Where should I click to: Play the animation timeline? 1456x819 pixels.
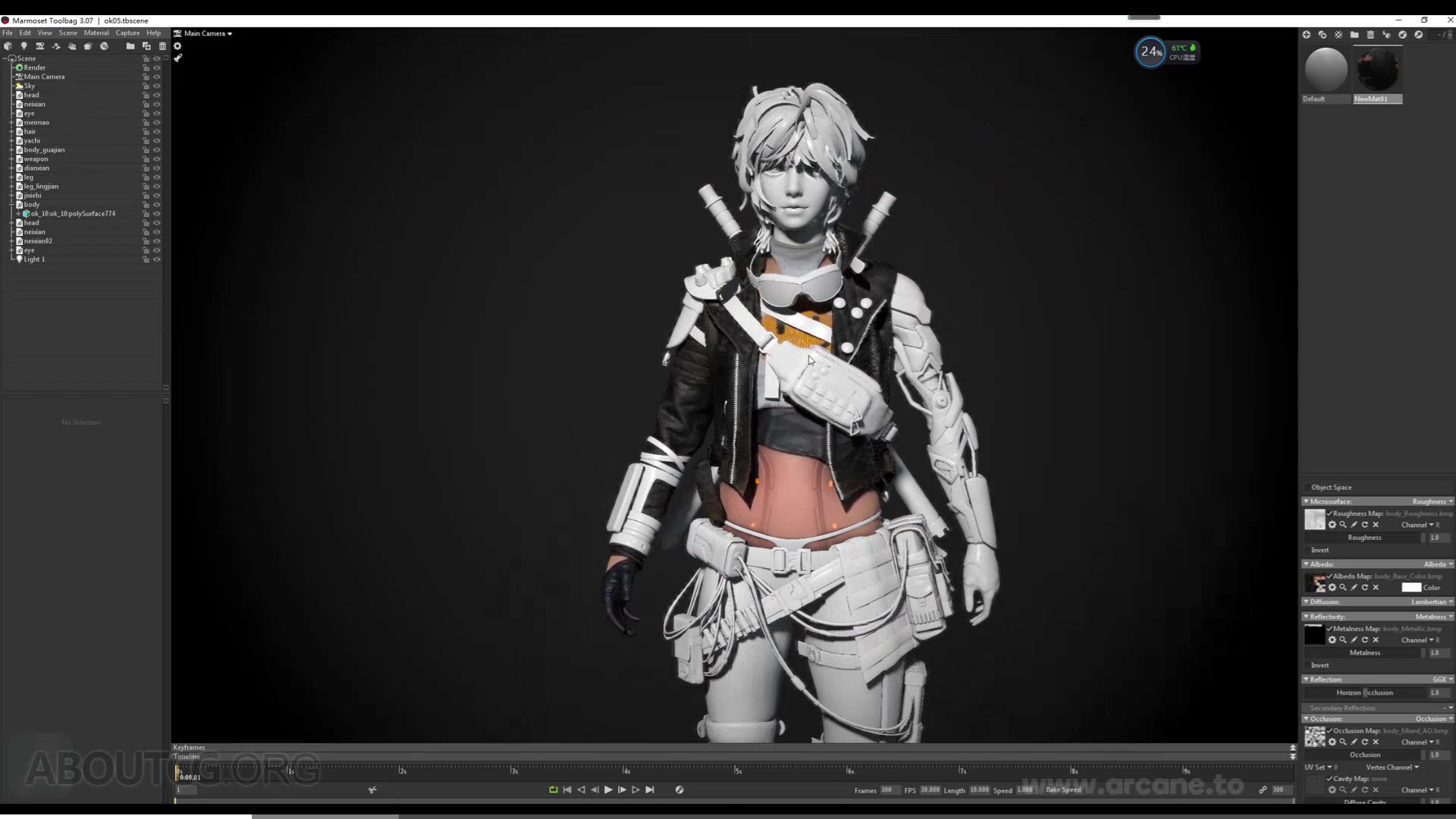tap(608, 790)
